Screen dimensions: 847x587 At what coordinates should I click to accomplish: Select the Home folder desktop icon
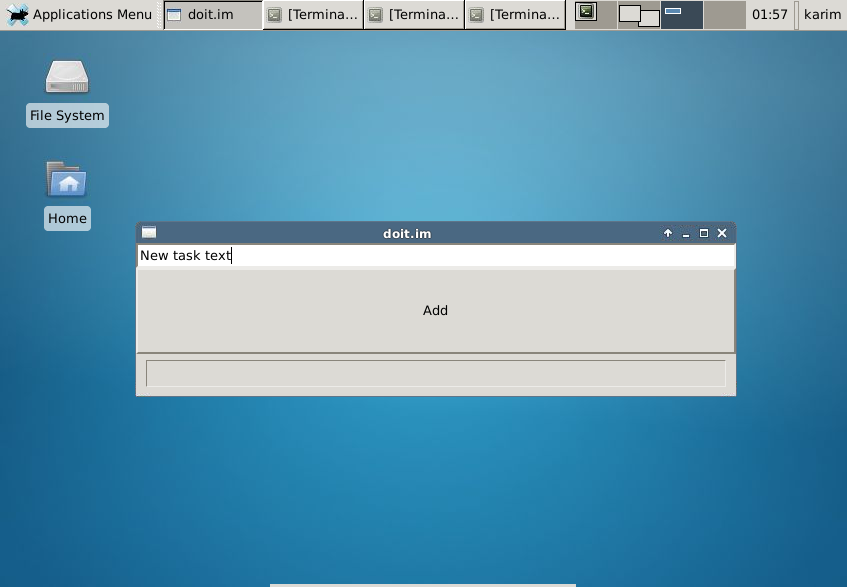click(67, 195)
